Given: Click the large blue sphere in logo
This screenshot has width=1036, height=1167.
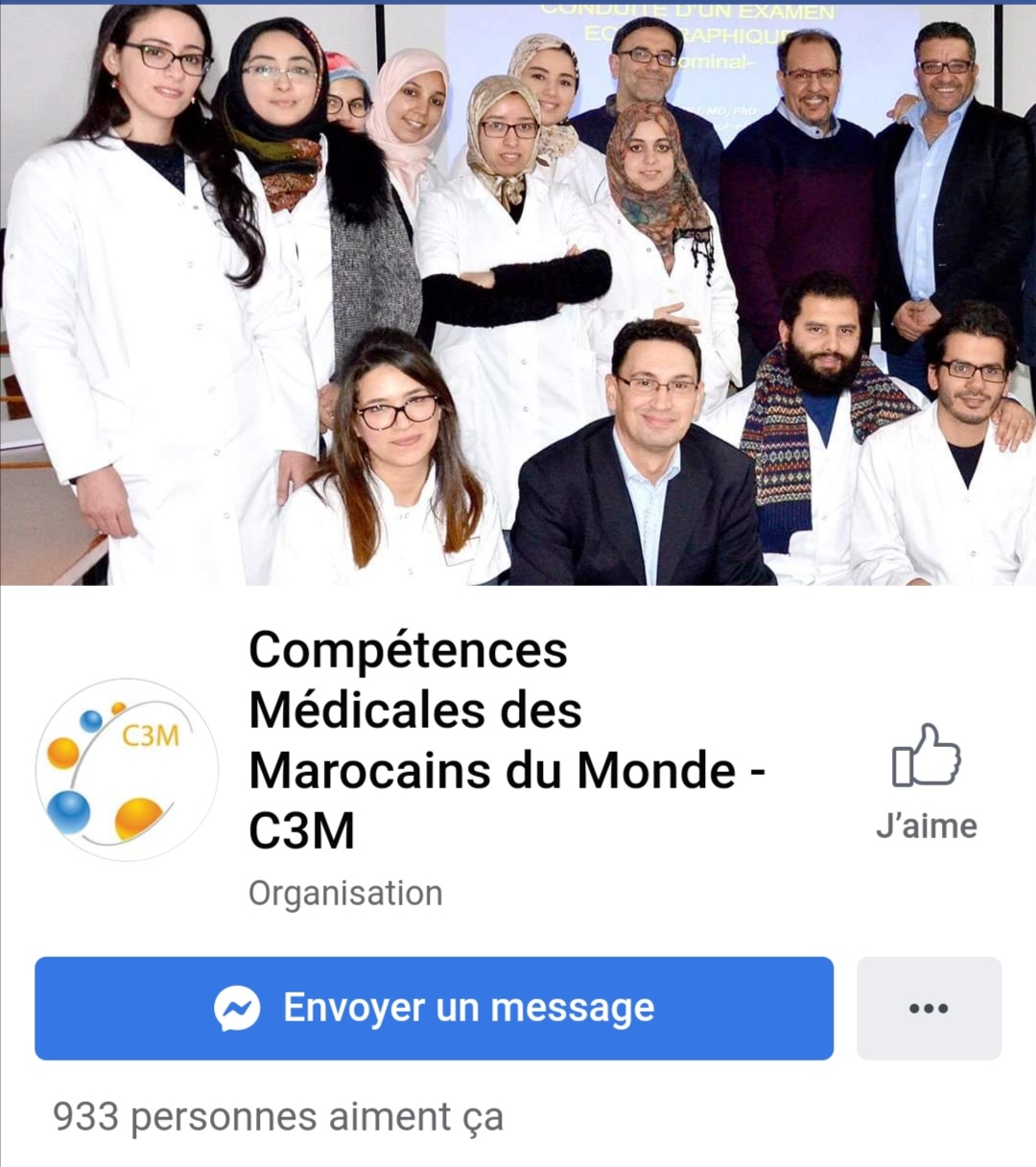Looking at the screenshot, I should 68,813.
